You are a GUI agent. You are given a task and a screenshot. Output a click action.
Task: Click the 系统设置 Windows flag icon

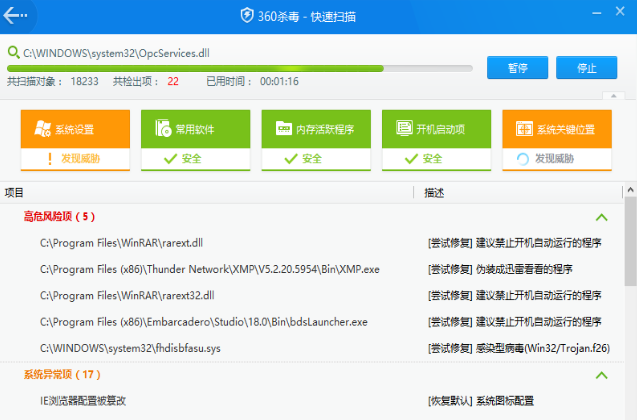(42, 129)
